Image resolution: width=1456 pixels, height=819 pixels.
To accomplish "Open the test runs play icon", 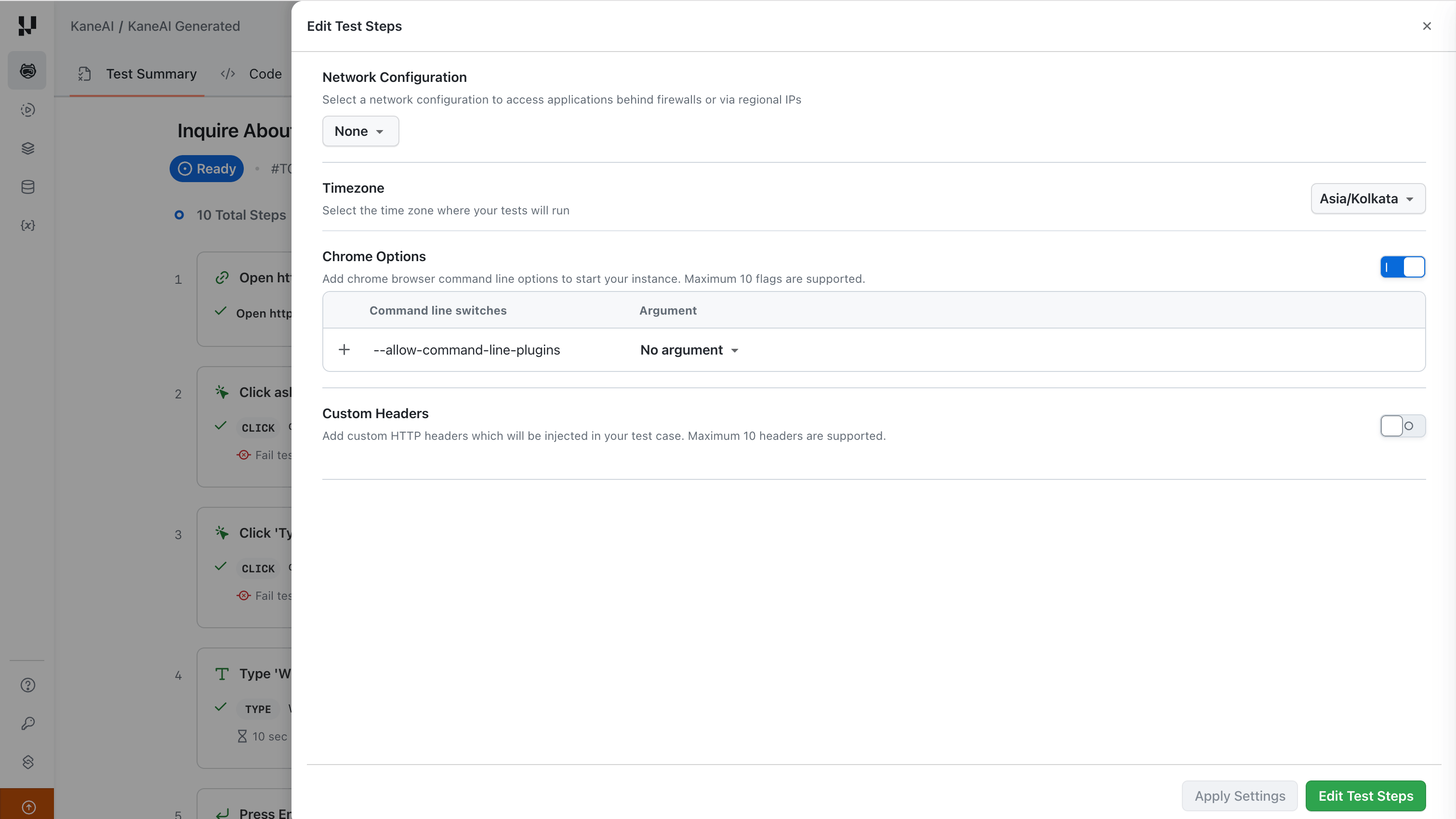I will click(27, 110).
